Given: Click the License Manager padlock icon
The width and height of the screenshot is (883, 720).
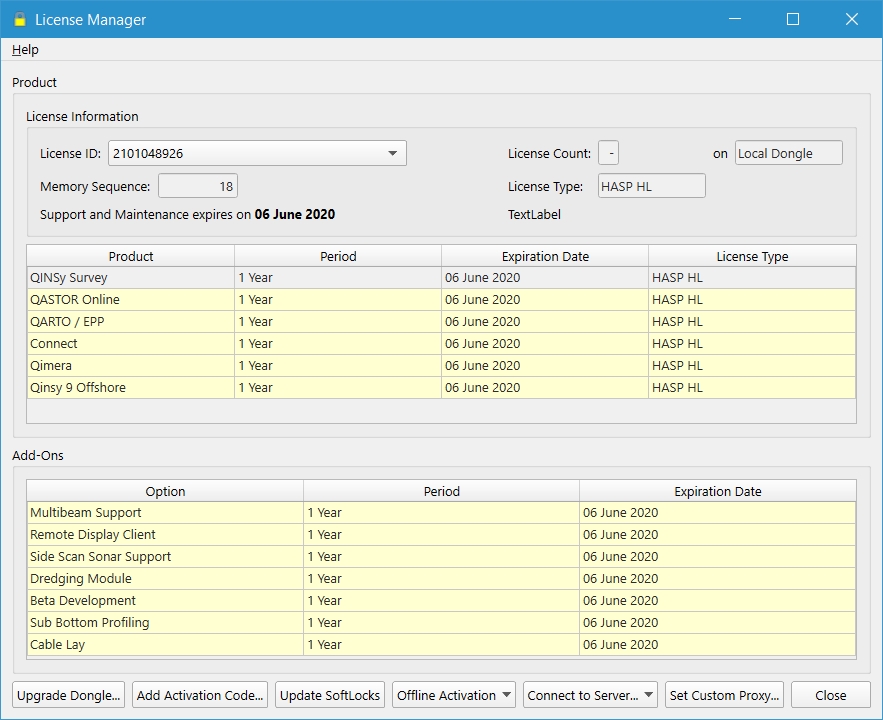Looking at the screenshot, I should click(x=19, y=20).
